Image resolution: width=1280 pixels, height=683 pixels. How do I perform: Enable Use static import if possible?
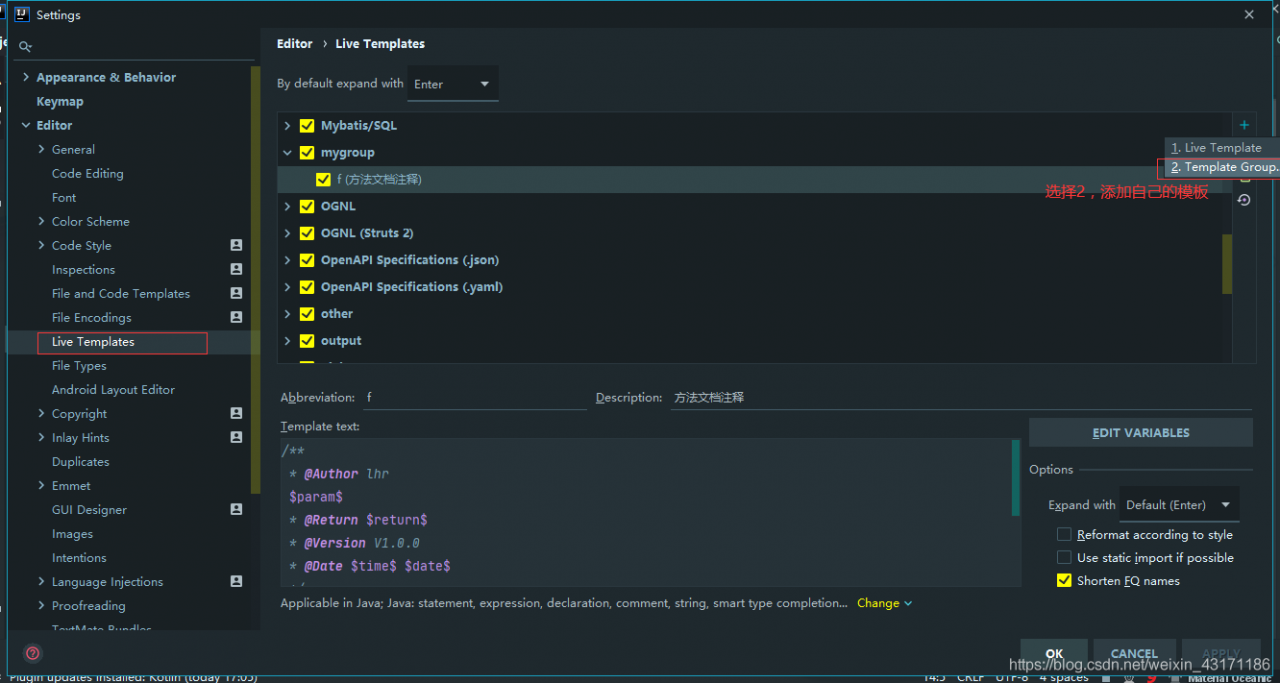click(x=1064, y=558)
